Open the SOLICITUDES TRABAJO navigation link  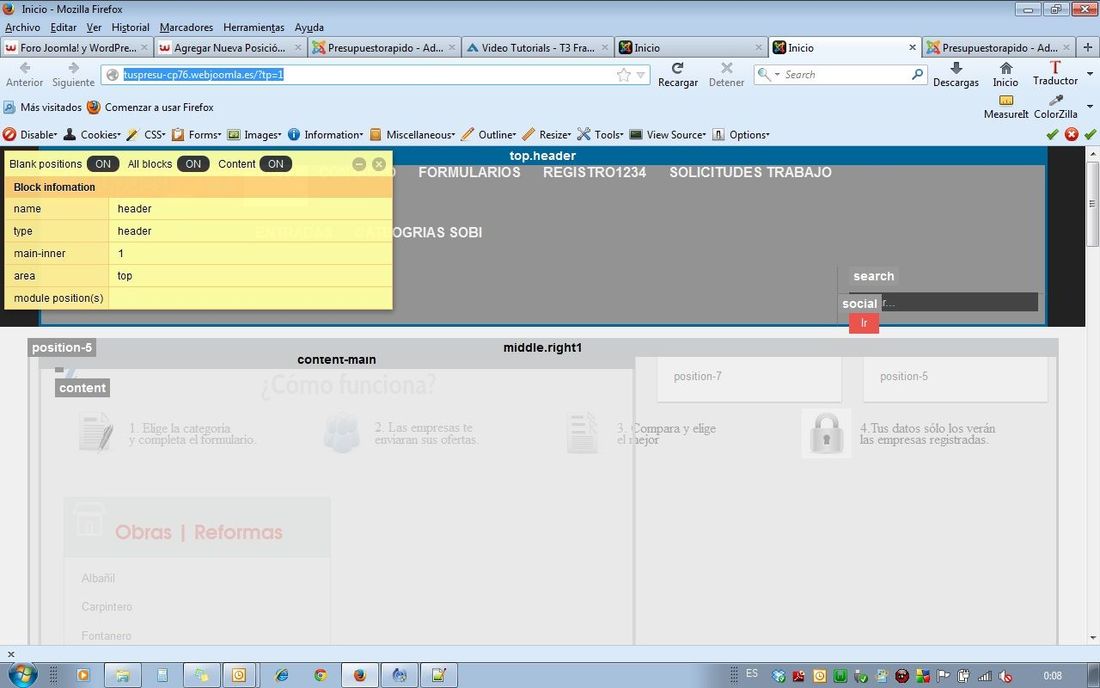click(750, 173)
